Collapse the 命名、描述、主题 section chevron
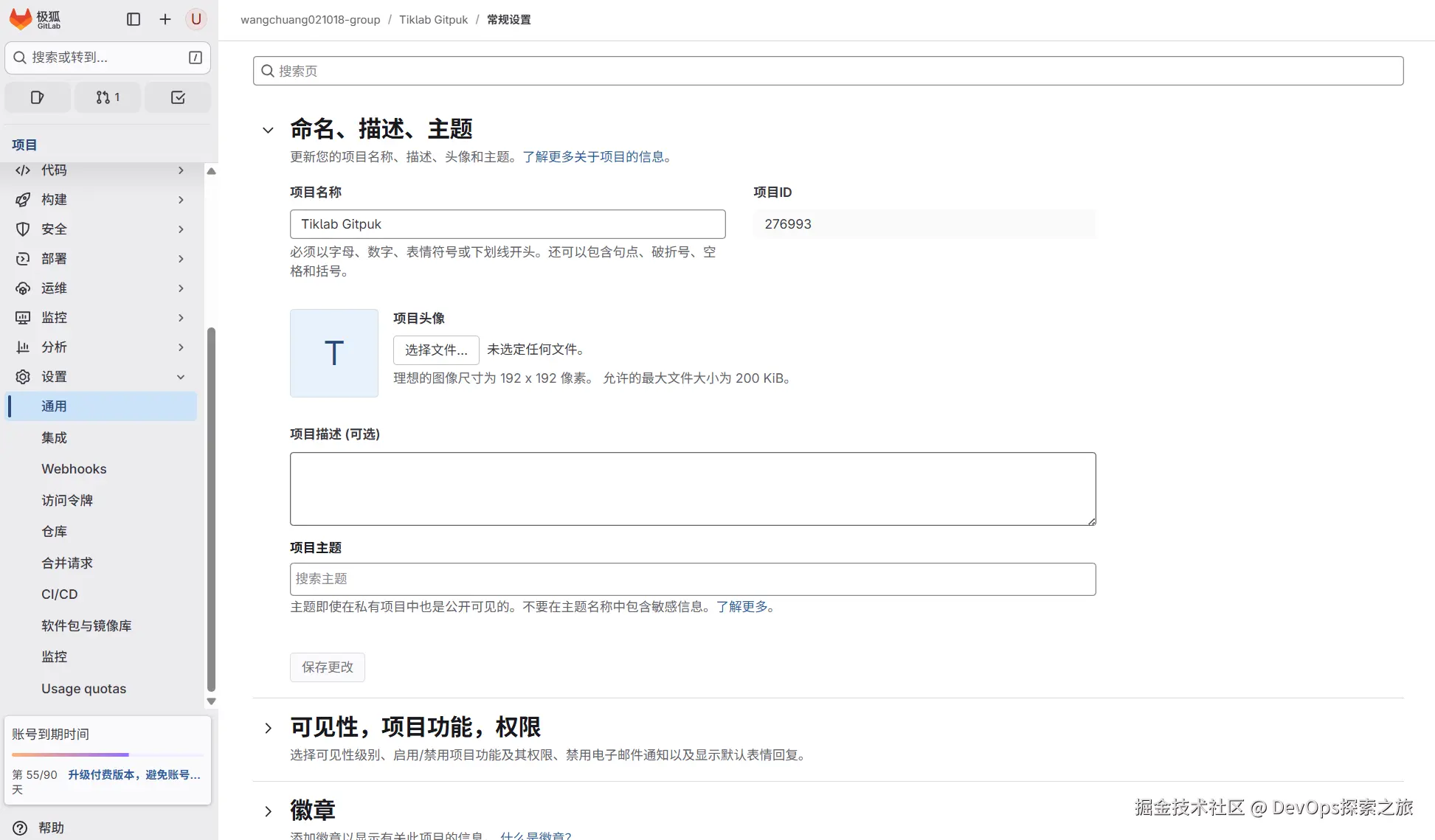The width and height of the screenshot is (1435, 840). [x=268, y=130]
